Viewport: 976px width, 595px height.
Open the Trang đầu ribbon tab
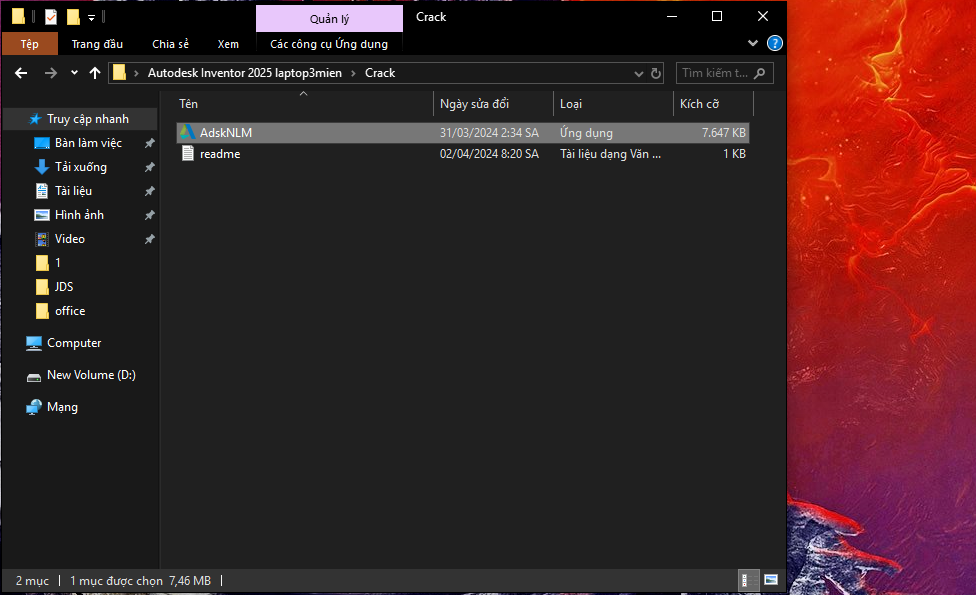tap(97, 44)
